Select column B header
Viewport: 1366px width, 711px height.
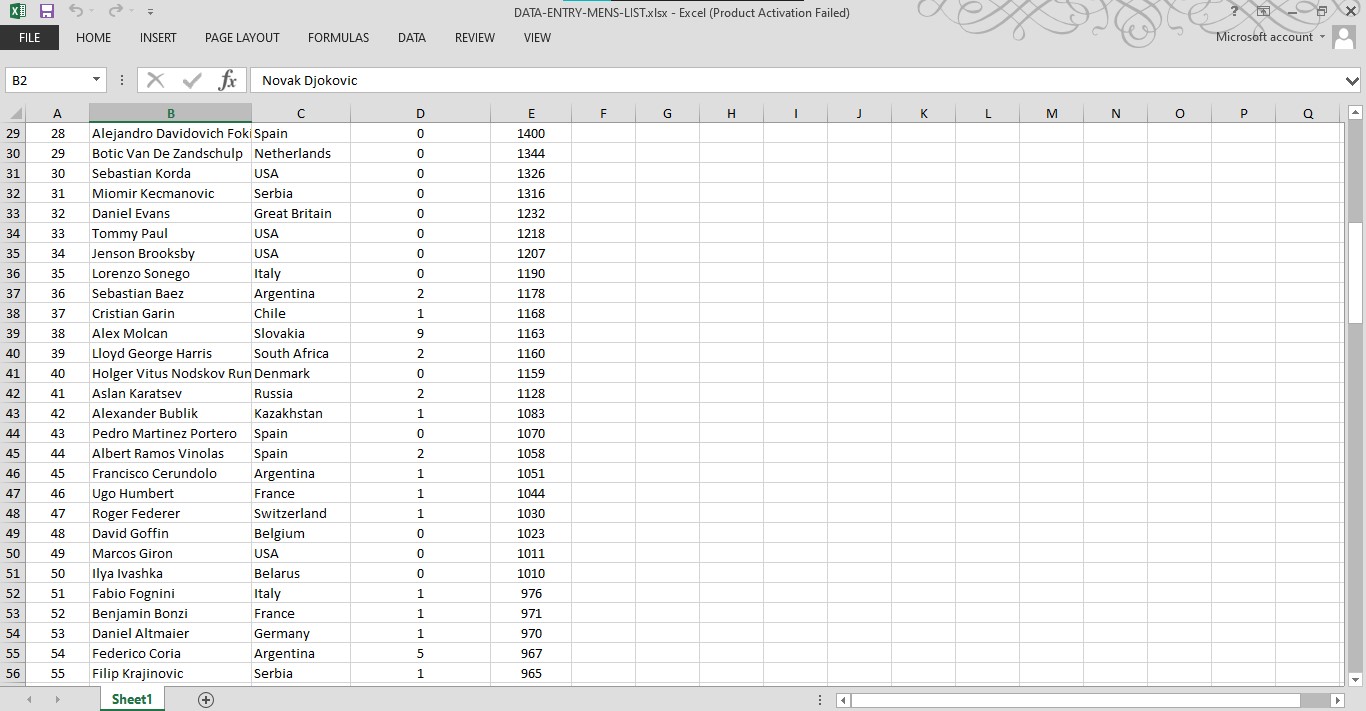coord(170,113)
